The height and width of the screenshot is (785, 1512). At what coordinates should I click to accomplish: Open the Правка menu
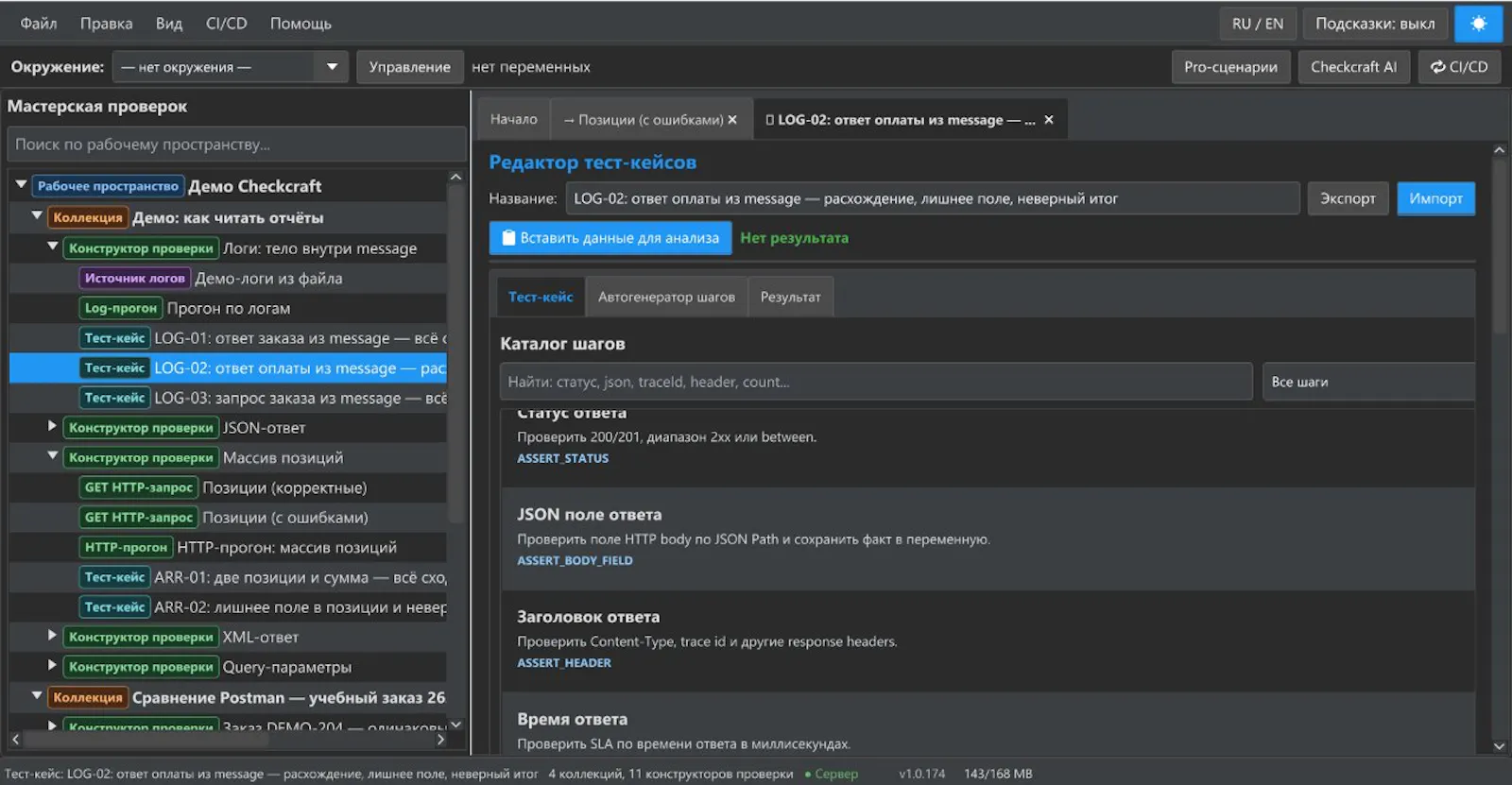[106, 24]
